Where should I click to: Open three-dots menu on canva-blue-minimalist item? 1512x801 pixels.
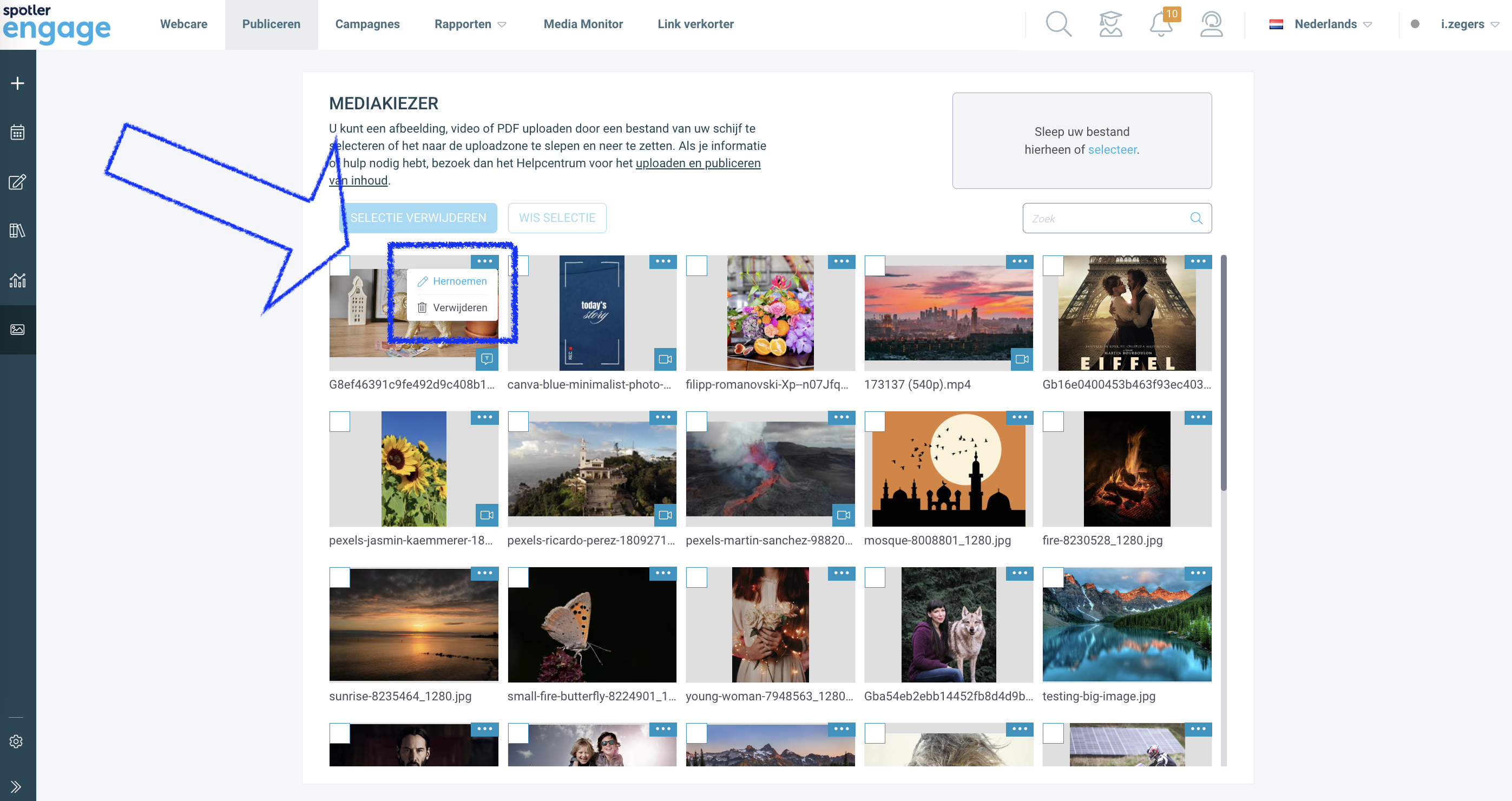663,261
